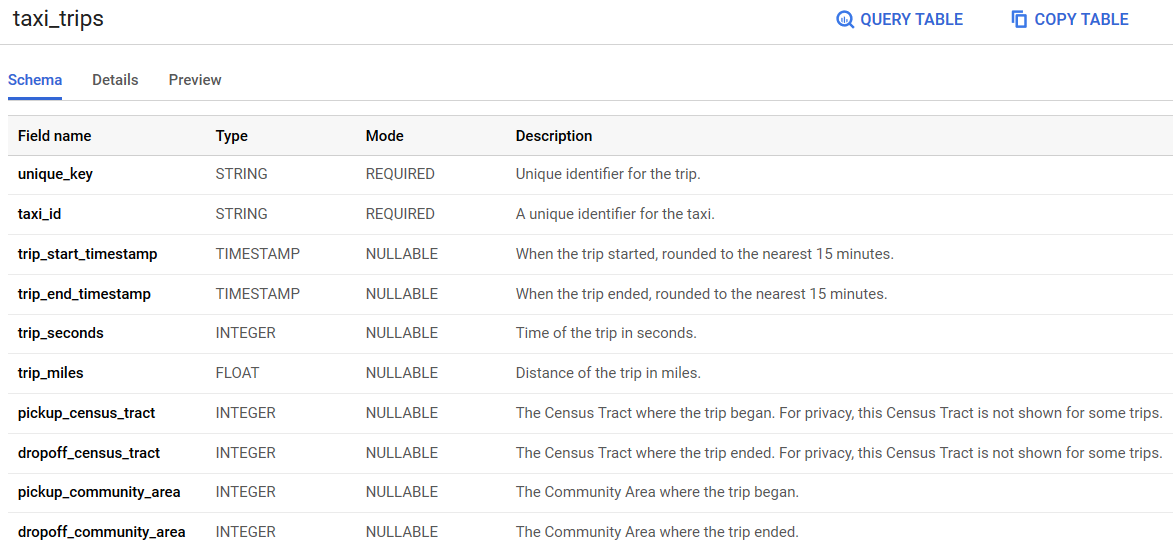Select the COPY TABLE button
1173x551 pixels.
(x=1070, y=19)
